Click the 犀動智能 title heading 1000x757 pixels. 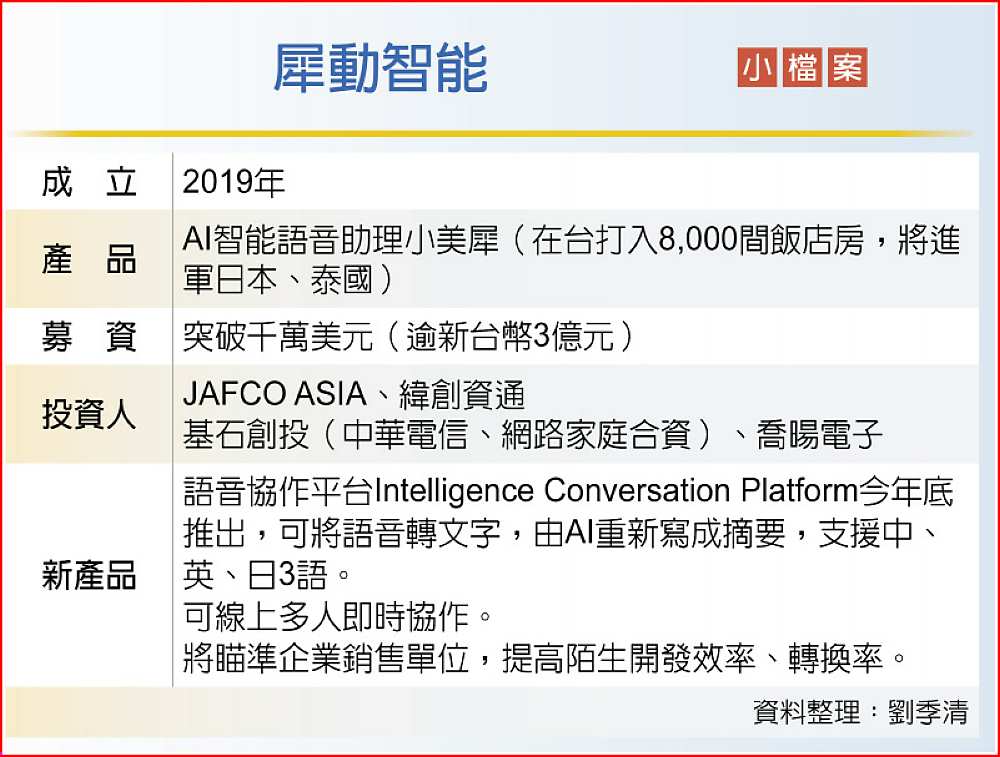tap(380, 70)
